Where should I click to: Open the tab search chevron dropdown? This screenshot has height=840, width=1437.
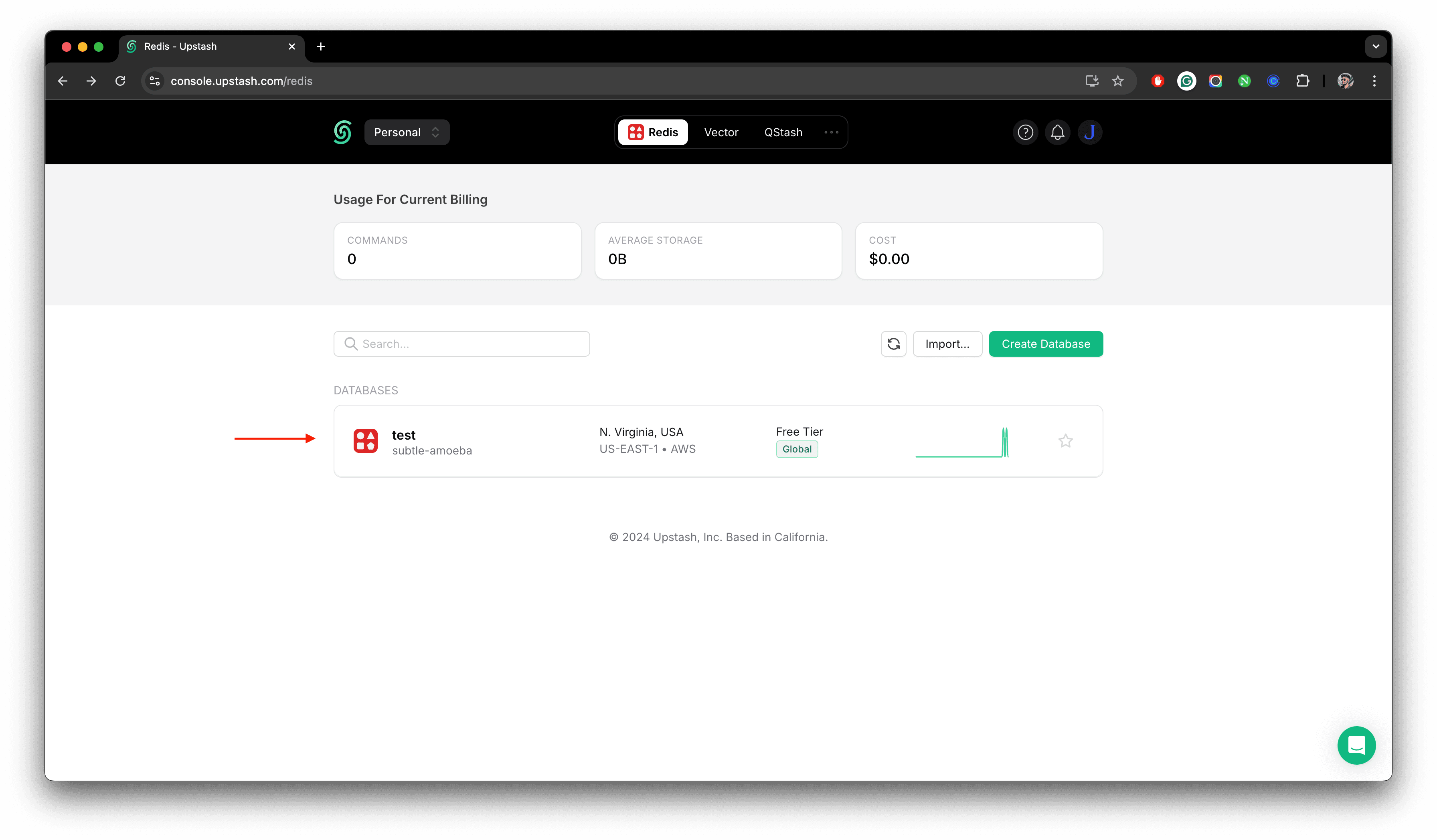(x=1375, y=46)
